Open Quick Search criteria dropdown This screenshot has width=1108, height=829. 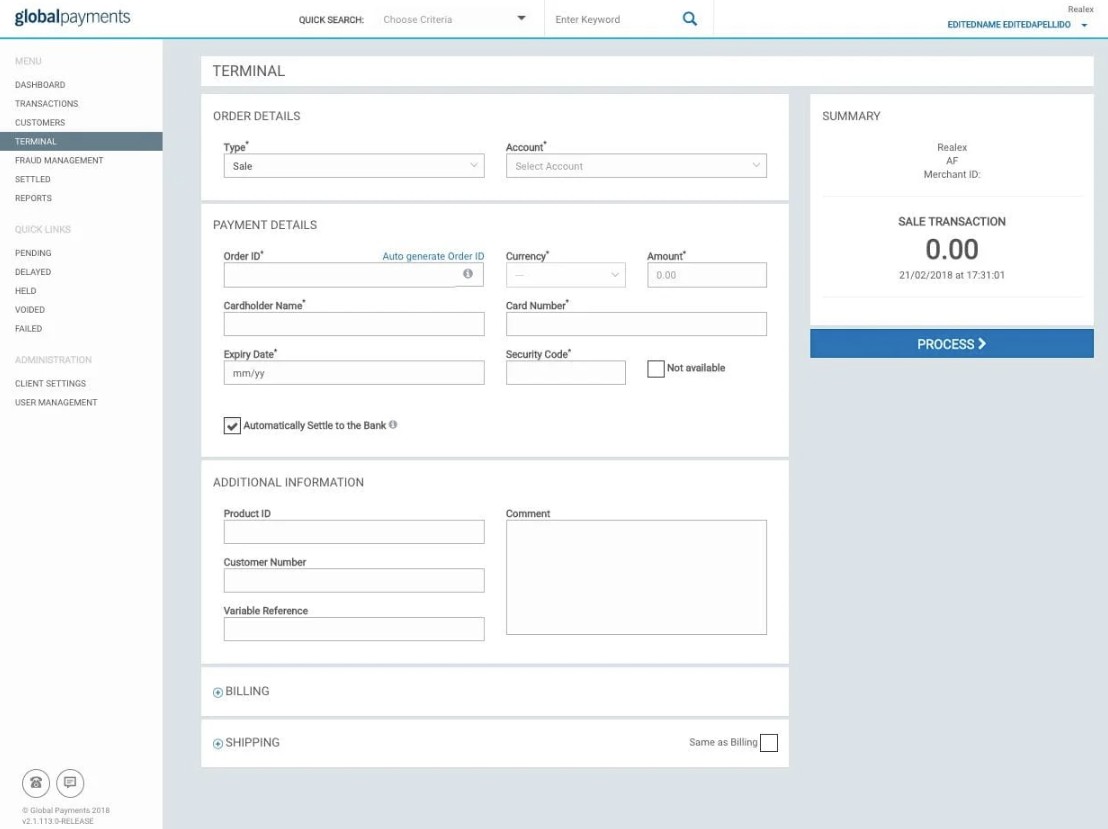(455, 19)
